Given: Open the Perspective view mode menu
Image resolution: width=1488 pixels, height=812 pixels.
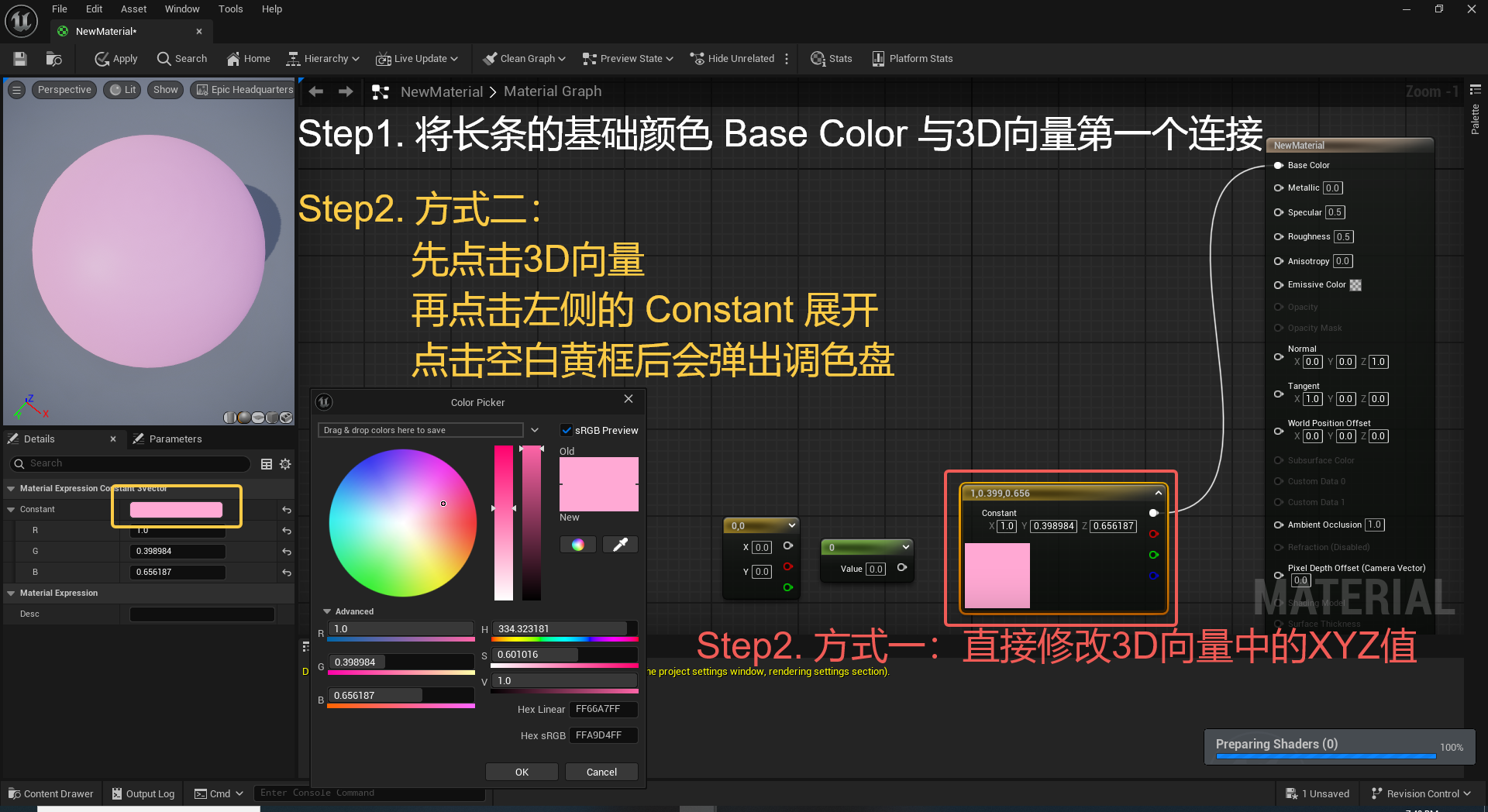Looking at the screenshot, I should click(x=64, y=90).
